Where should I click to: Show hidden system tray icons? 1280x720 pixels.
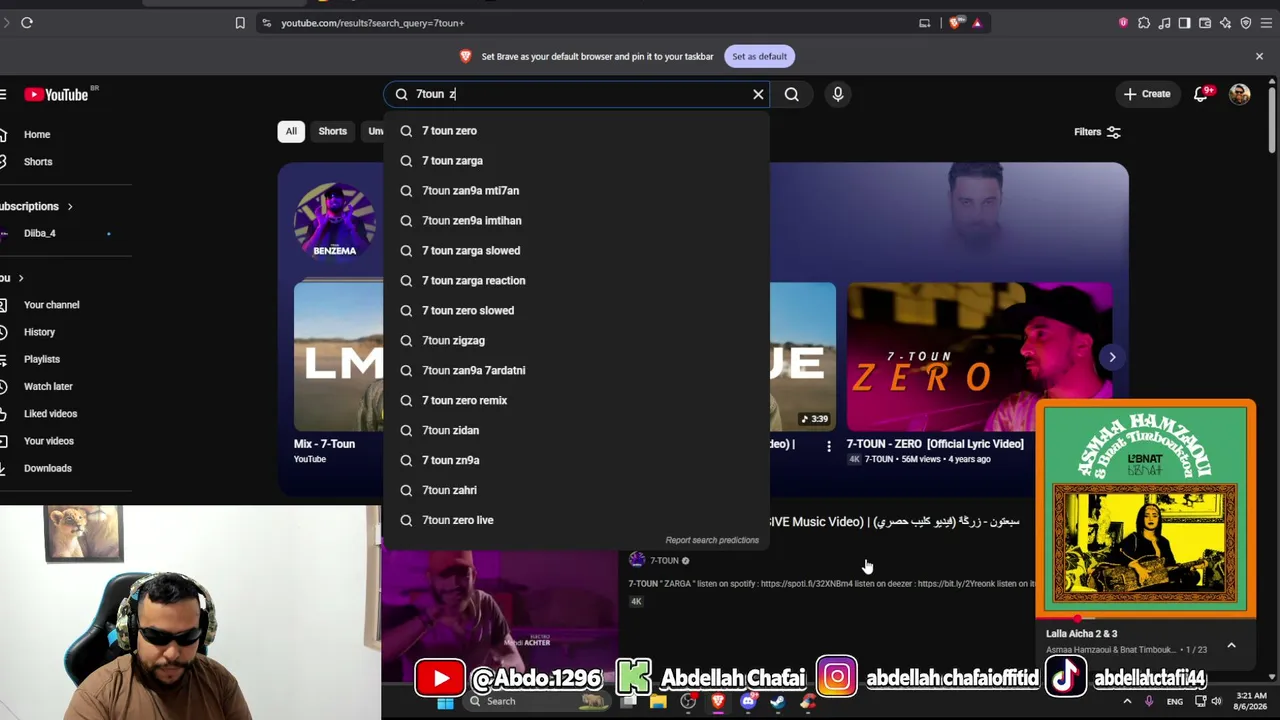1127,701
